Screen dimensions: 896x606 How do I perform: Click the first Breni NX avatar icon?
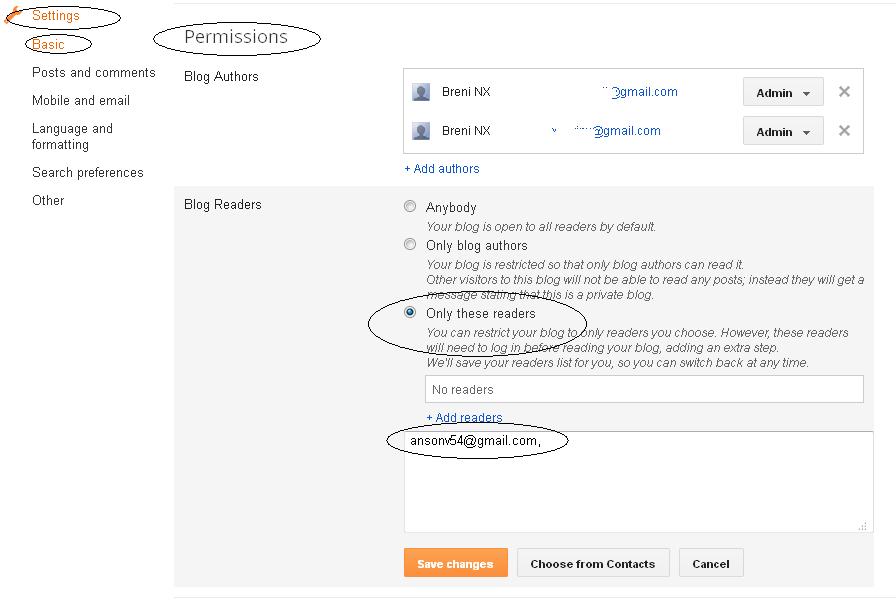point(421,92)
